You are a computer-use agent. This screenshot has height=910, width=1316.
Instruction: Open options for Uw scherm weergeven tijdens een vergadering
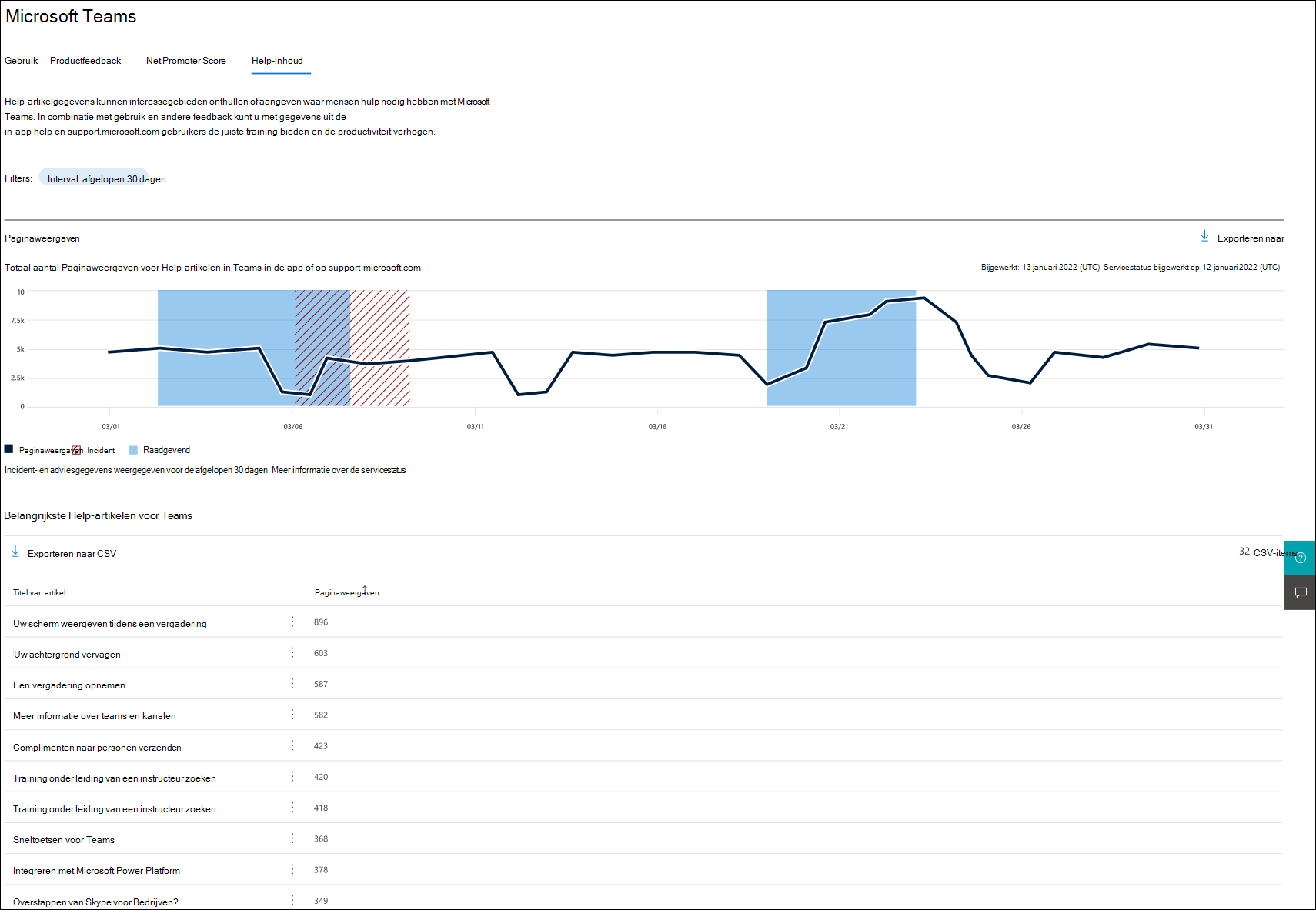click(292, 622)
